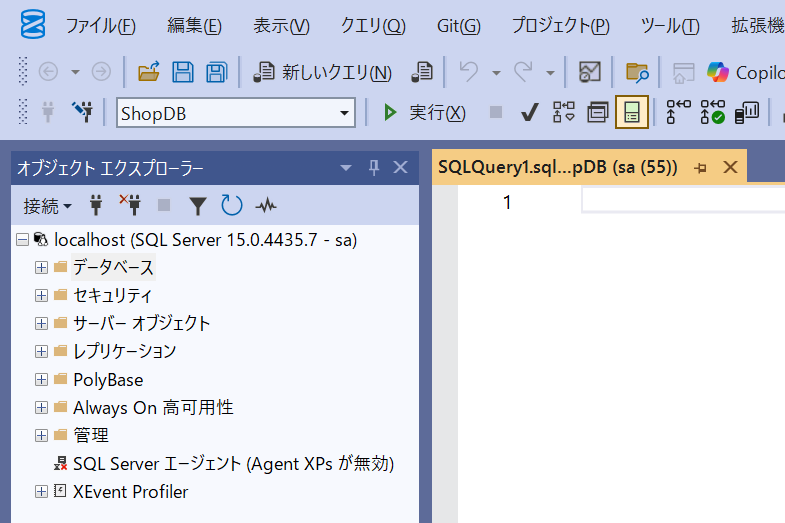Screen dimensions: 785x523
Task: Click the navigate forward arrow icon
Action: (x=101, y=72)
